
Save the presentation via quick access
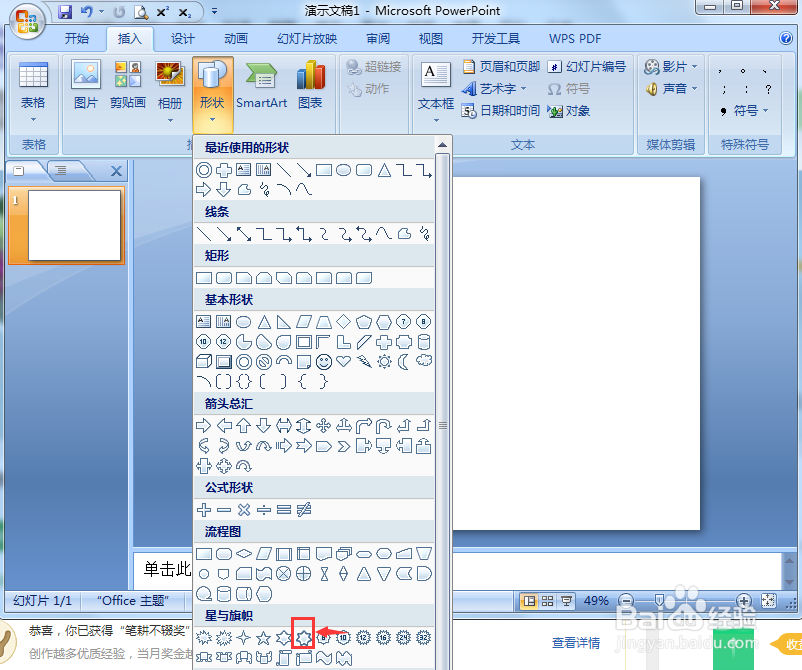[65, 11]
